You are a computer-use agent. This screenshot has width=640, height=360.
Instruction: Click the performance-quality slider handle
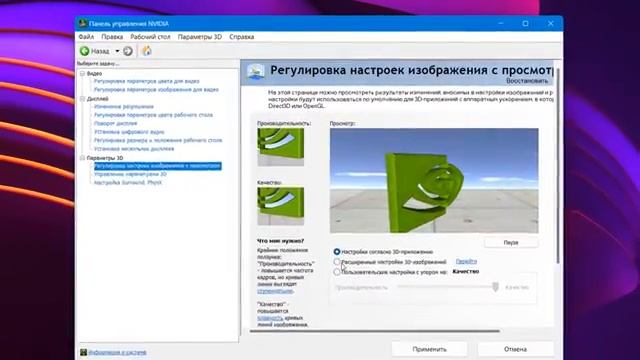pyautogui.click(x=495, y=287)
